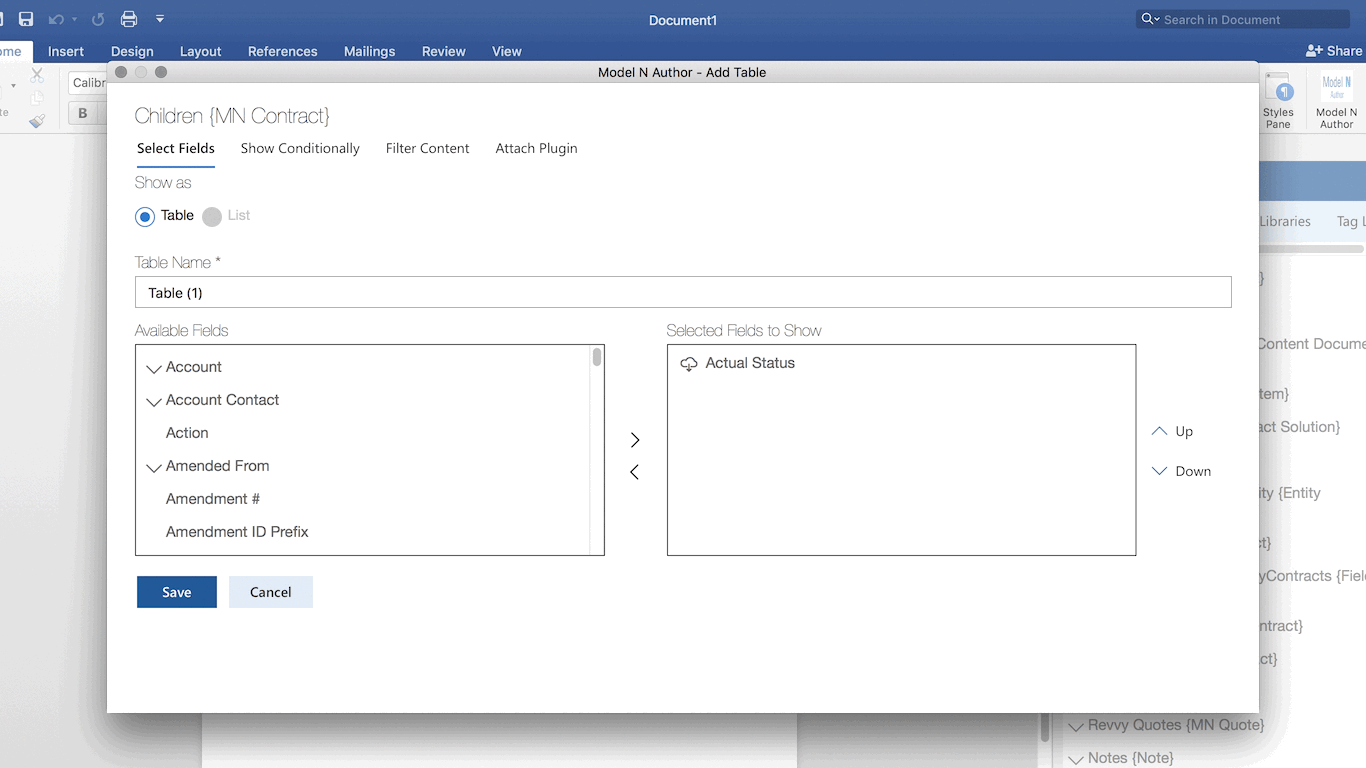
Task: Open the Customize Quick Access Toolbar dropdown
Action: [160, 19]
